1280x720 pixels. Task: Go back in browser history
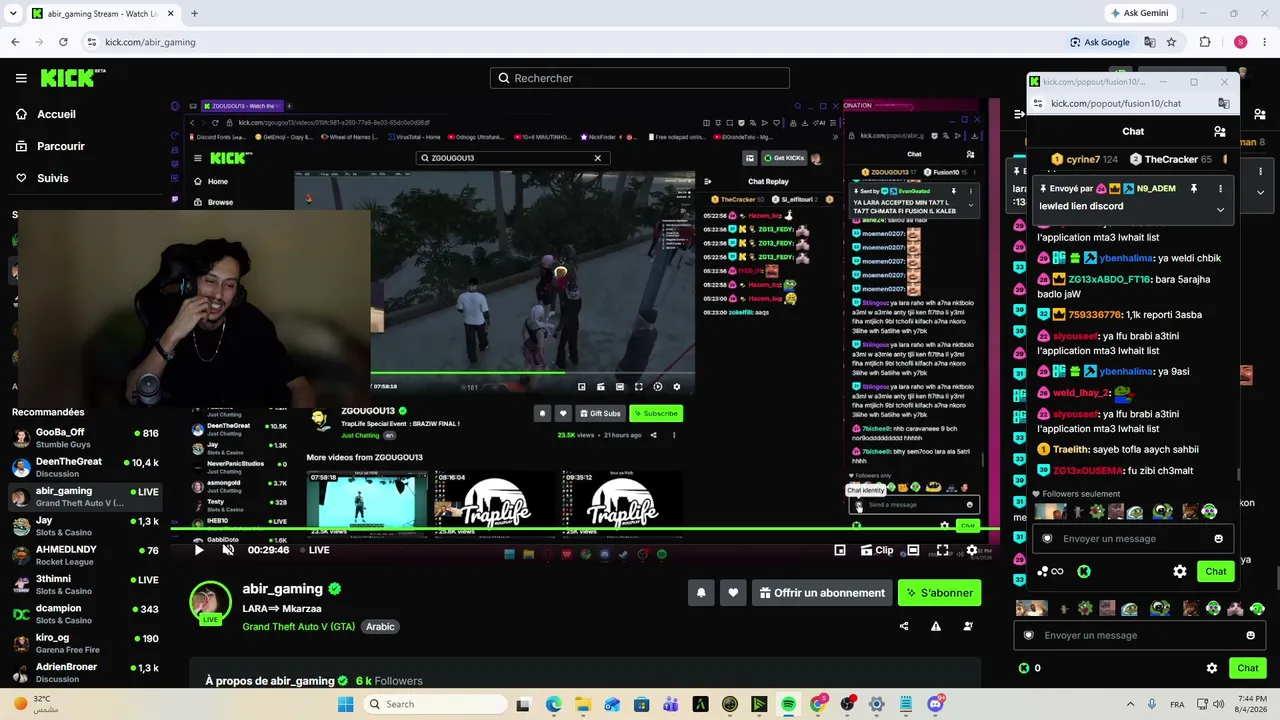coord(15,42)
